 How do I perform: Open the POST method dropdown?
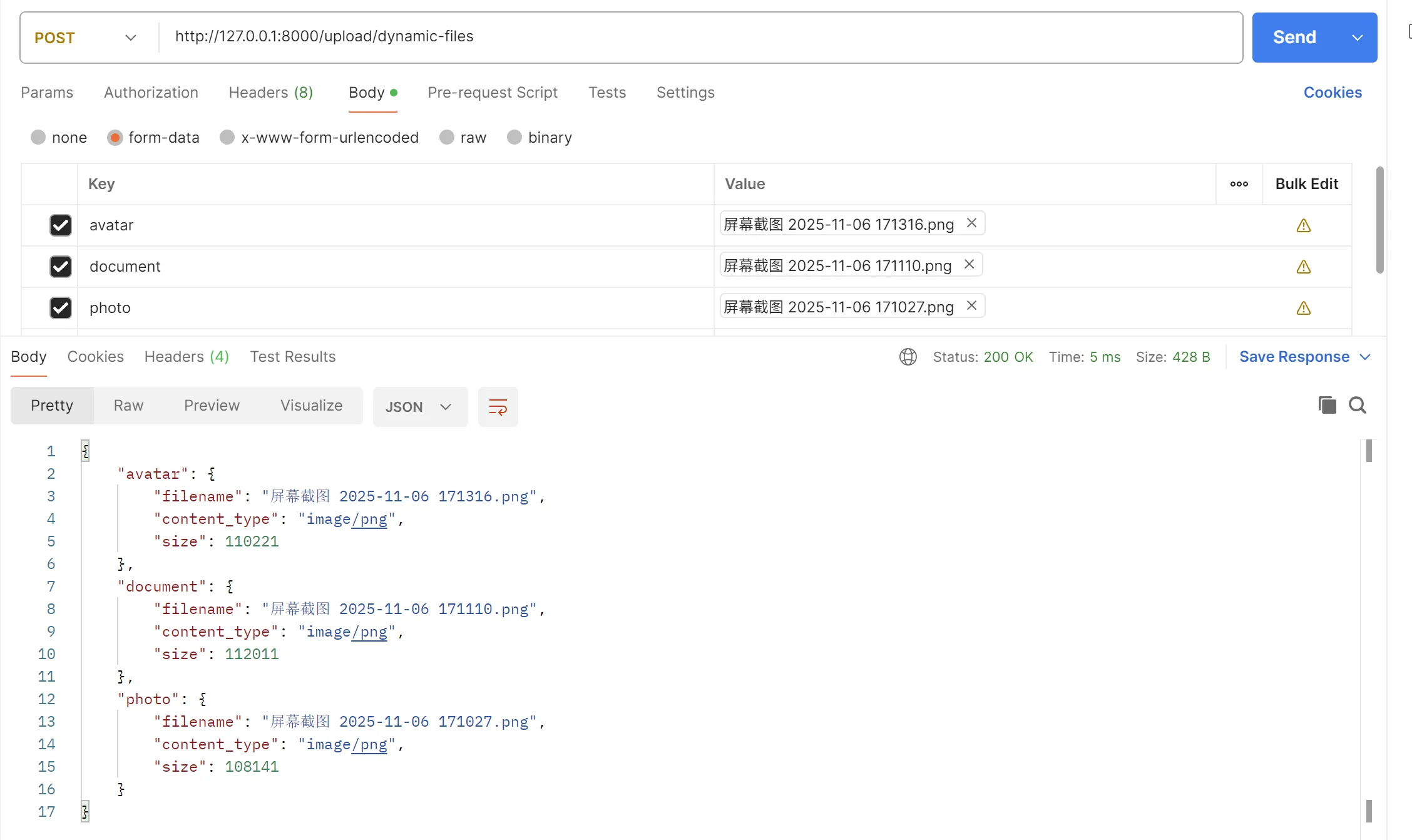[85, 38]
